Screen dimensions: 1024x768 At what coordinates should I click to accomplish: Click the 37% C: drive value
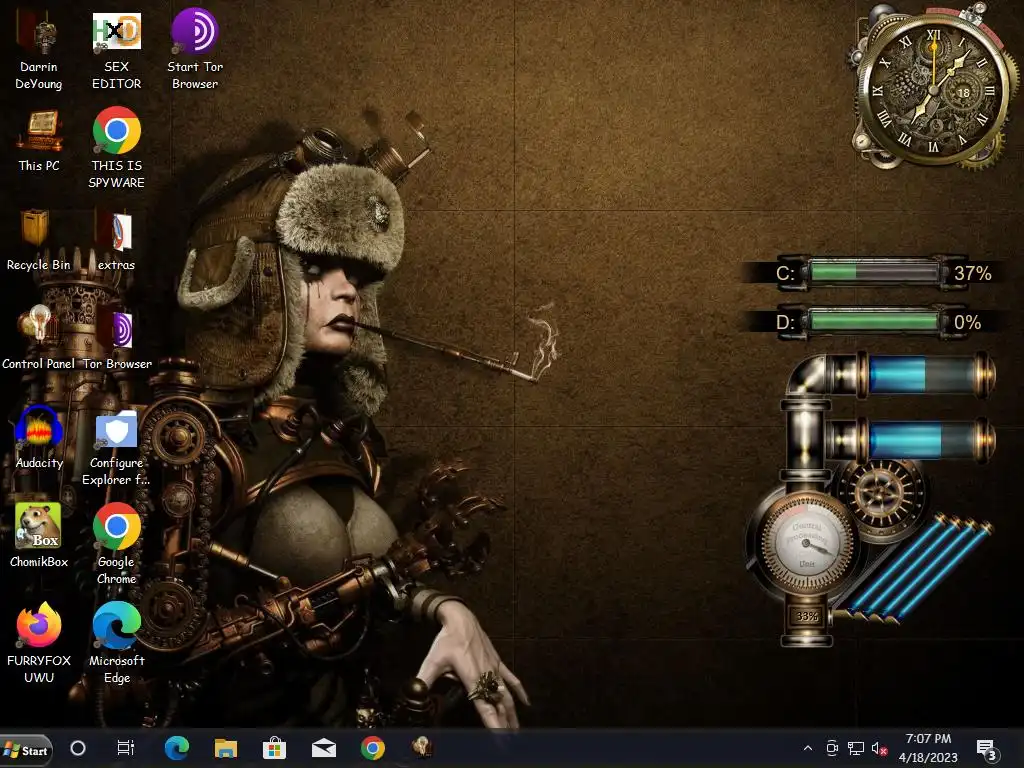pyautogui.click(x=972, y=273)
